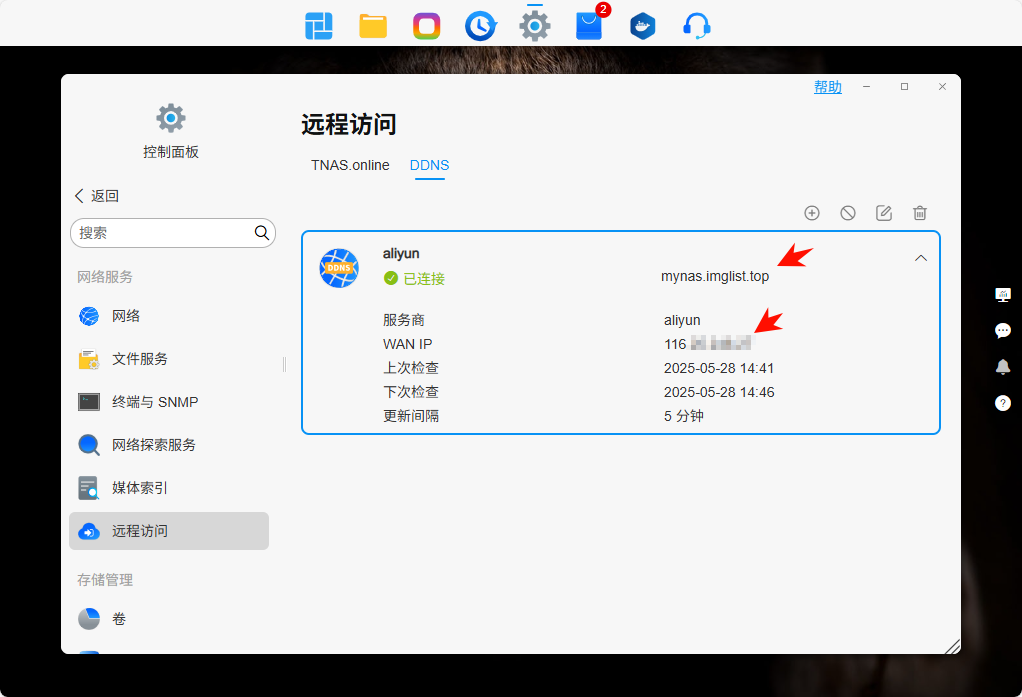This screenshot has width=1022, height=697.
Task: Open the chat messages bubble icon
Action: 1002,331
